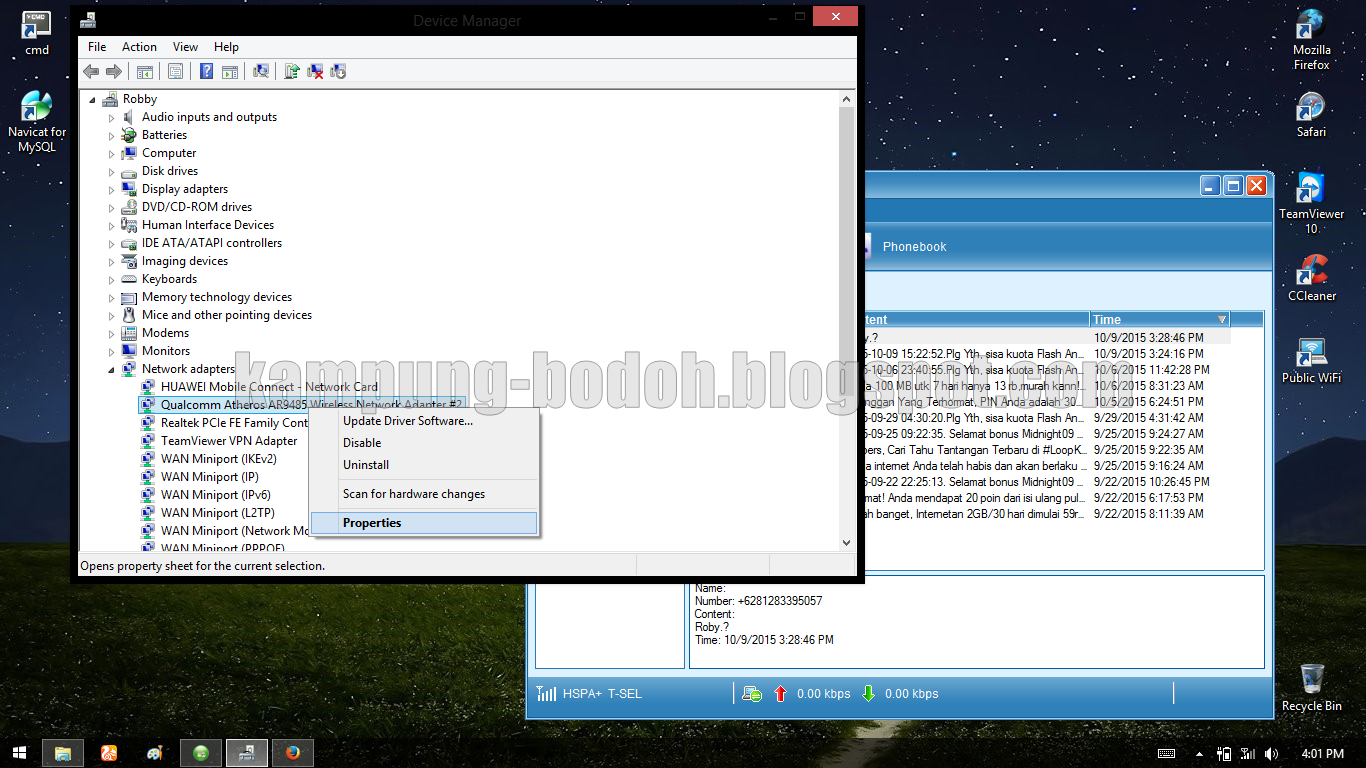Click the Forward arrow in Device Manager toolbar
1366x768 pixels.
[x=114, y=71]
